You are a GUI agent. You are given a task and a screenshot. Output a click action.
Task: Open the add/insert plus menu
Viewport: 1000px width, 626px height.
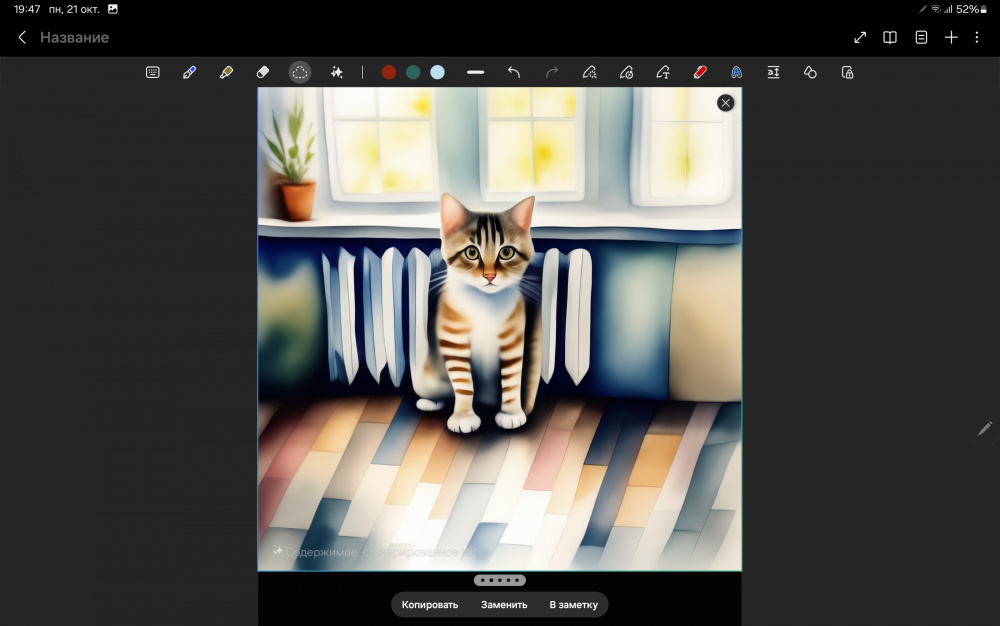point(951,37)
